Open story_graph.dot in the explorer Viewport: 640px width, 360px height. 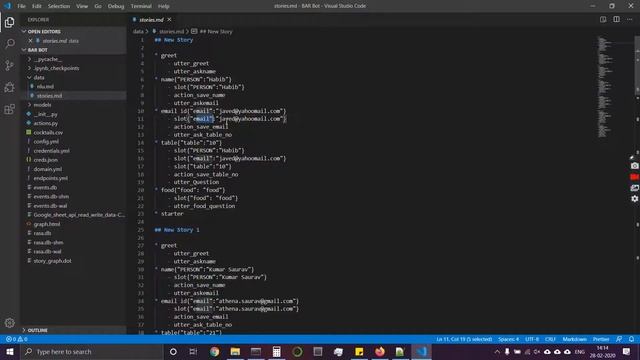point(52,261)
